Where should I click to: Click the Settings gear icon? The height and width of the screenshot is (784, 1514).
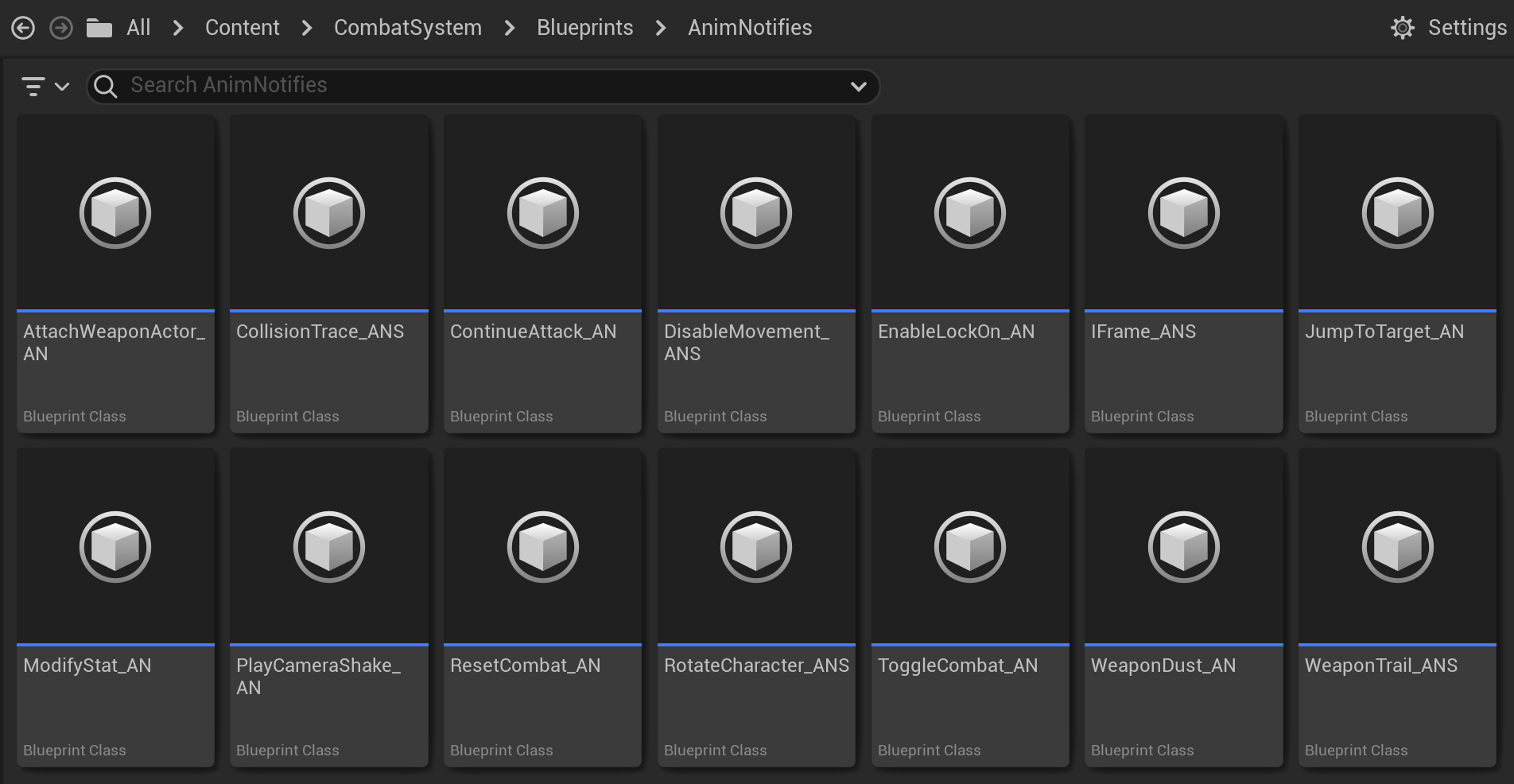point(1403,29)
